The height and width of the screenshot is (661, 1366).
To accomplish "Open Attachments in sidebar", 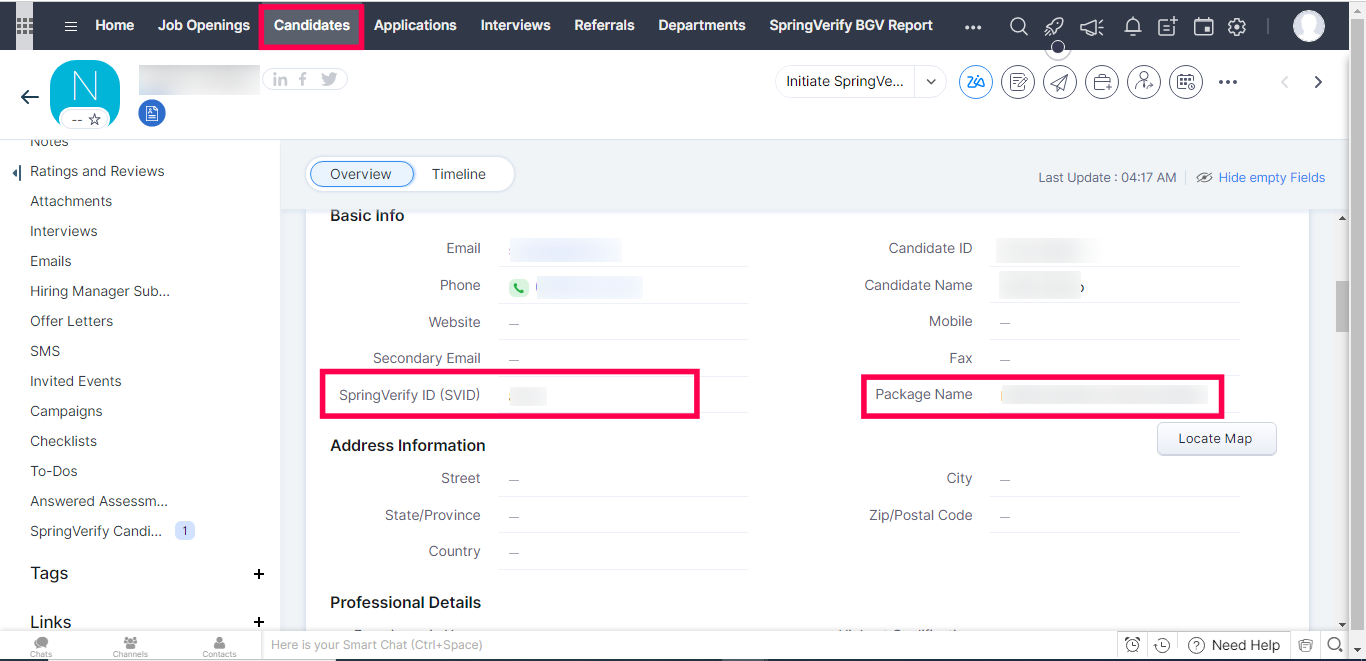I will [71, 201].
